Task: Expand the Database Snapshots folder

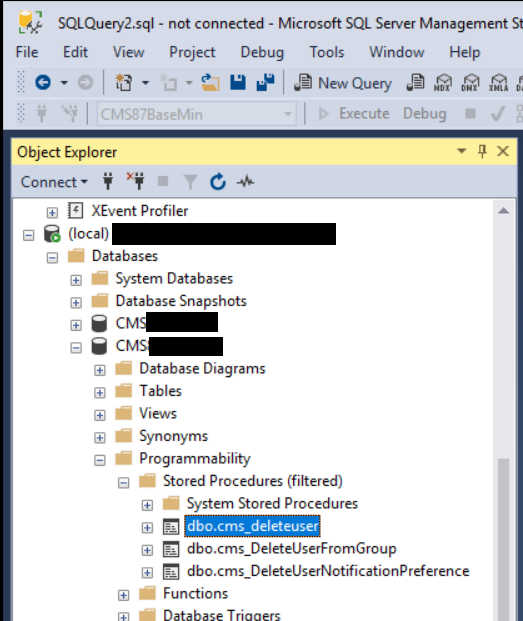Action: [x=76, y=303]
